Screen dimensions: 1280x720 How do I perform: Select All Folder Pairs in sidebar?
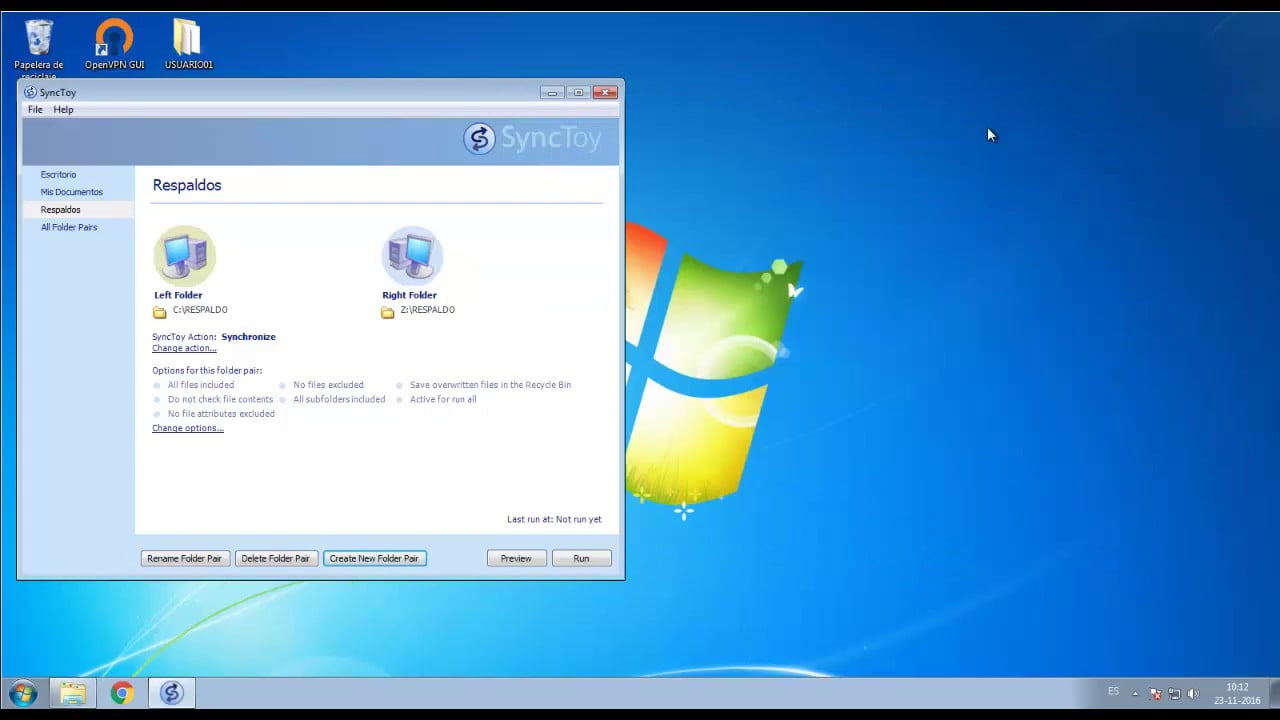[x=69, y=227]
